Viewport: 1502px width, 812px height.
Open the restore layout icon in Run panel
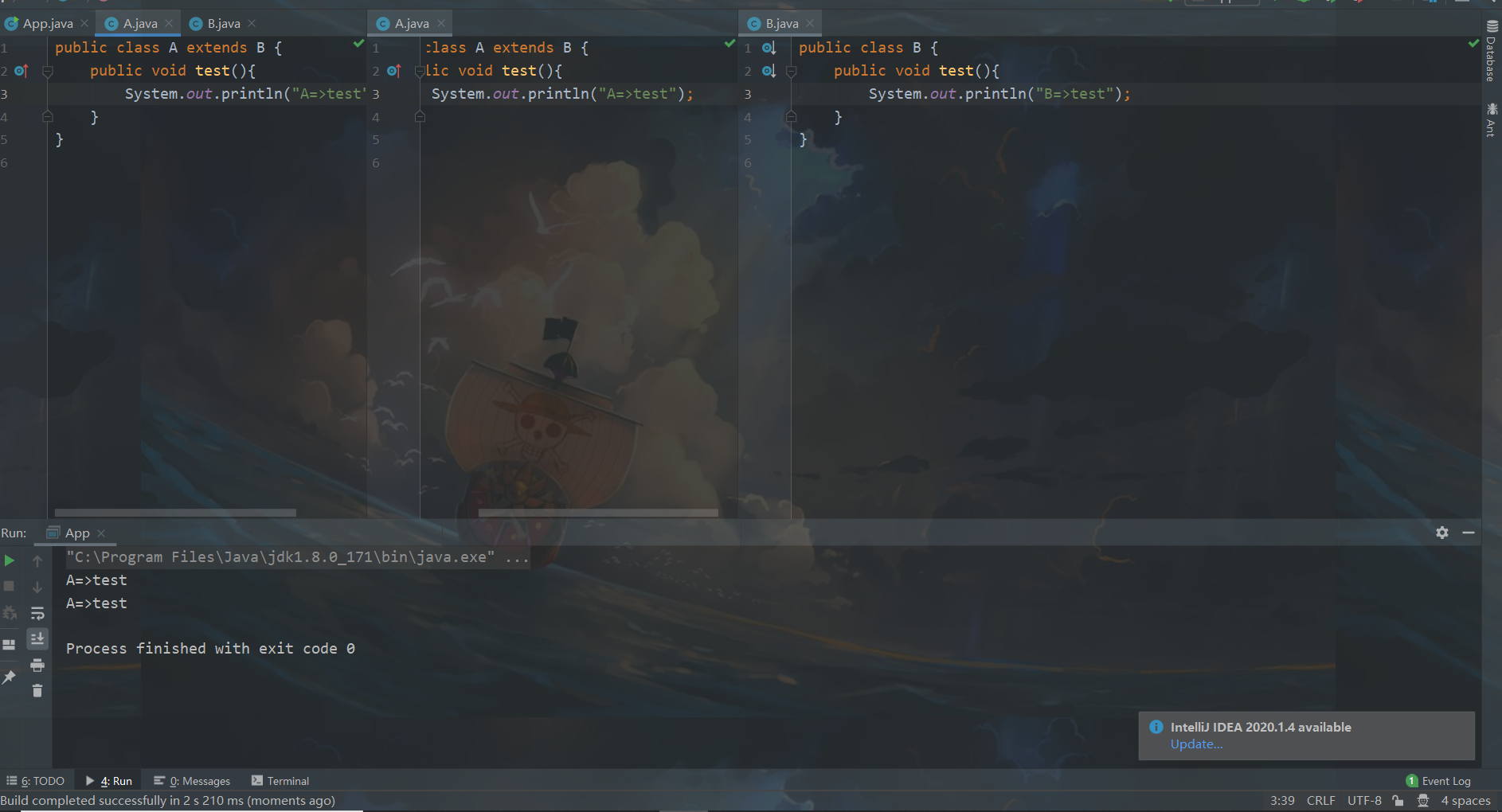point(9,644)
